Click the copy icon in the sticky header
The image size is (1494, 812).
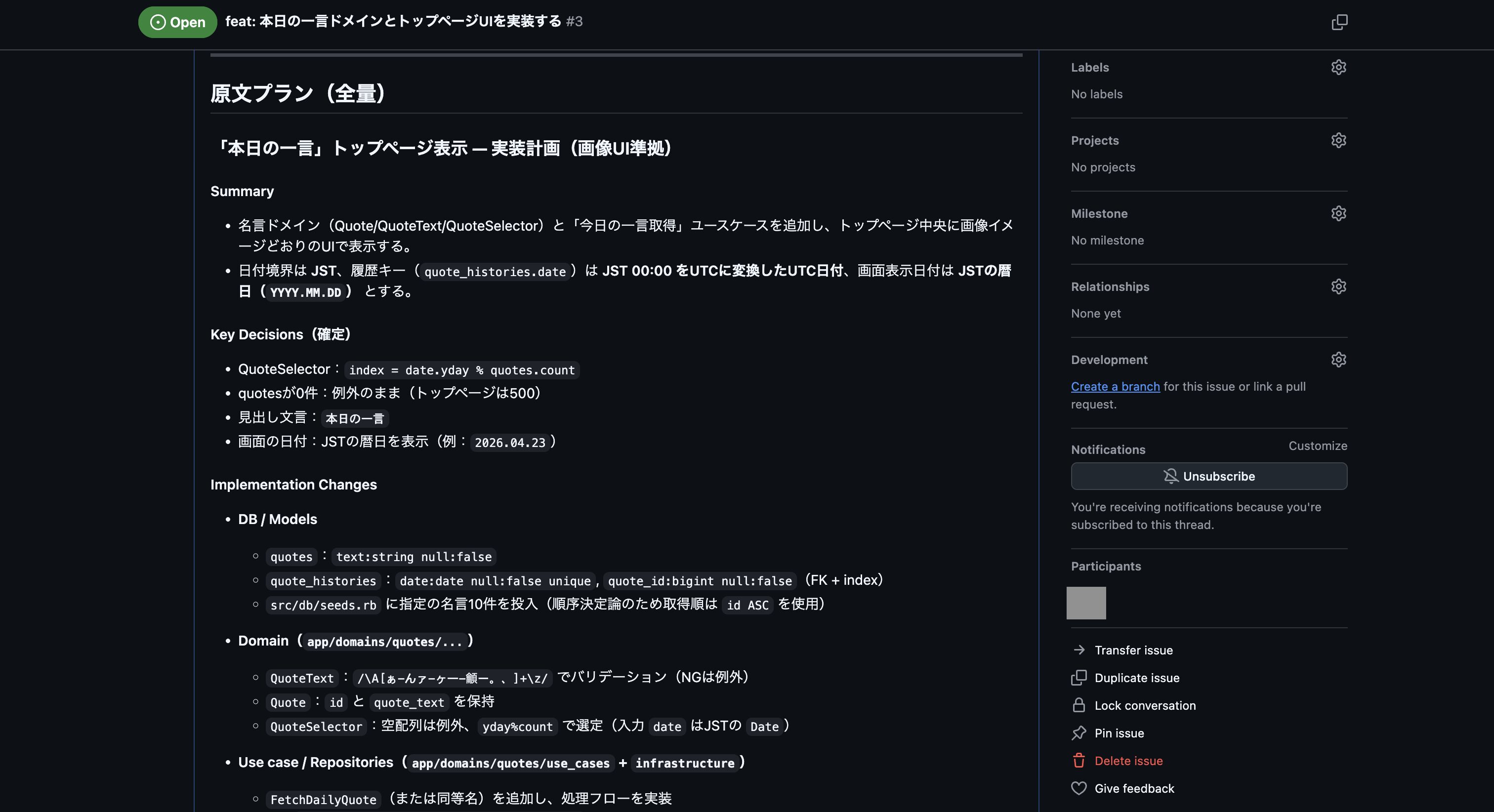1339,22
